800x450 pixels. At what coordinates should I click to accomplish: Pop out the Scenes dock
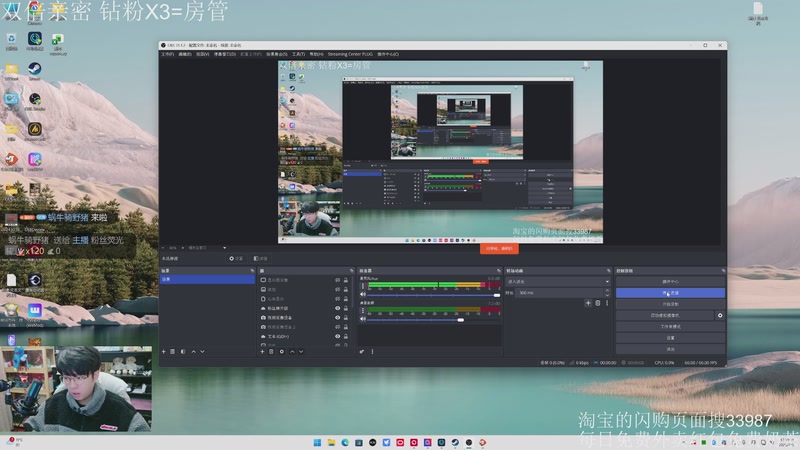(x=252, y=270)
